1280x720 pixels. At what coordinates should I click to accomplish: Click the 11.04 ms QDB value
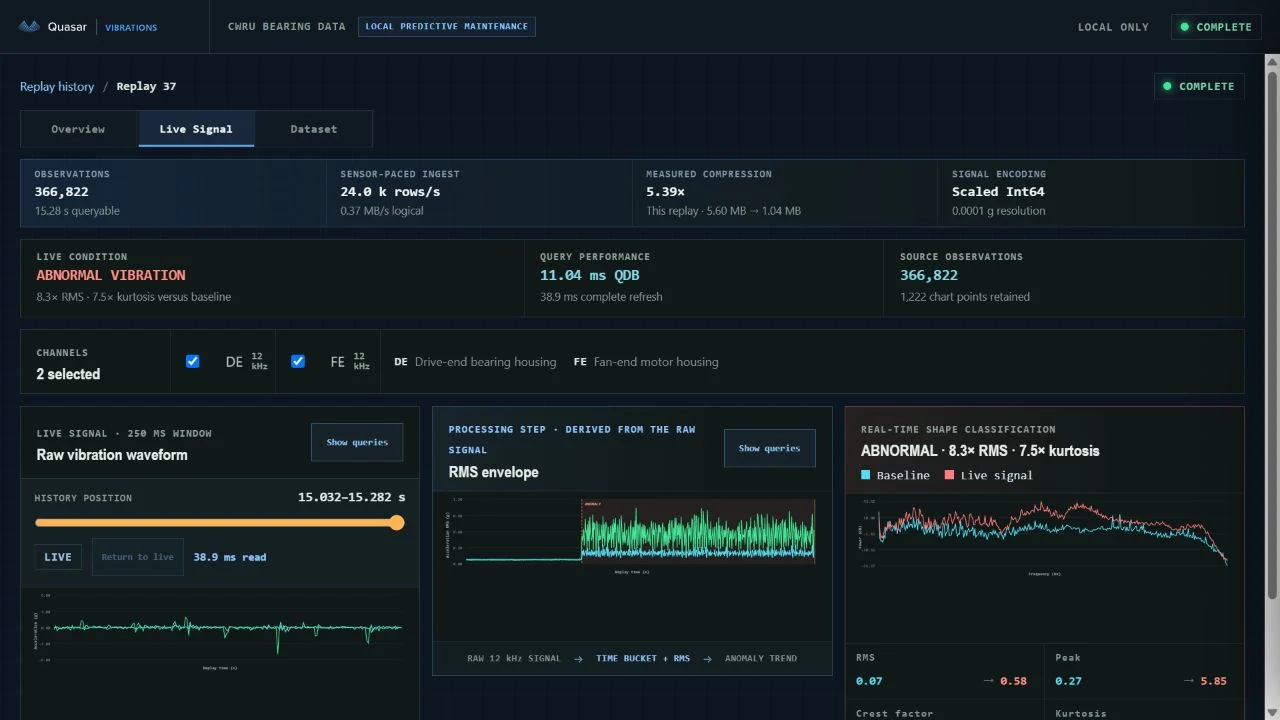click(590, 275)
